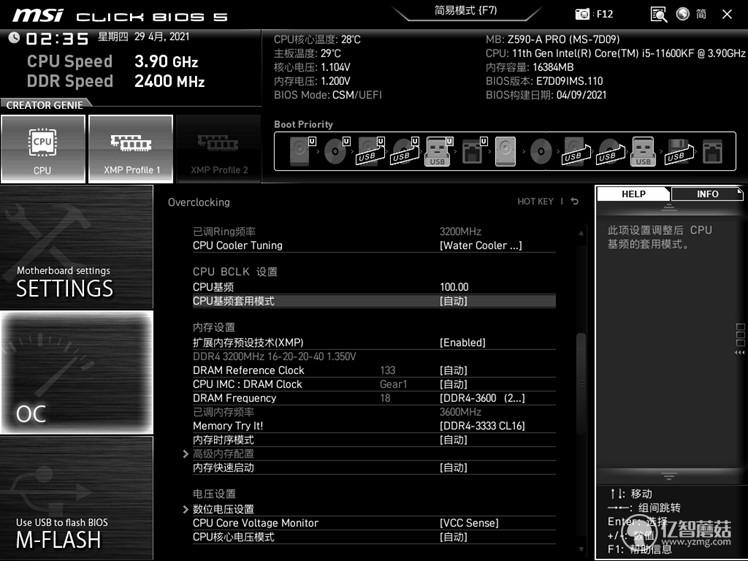The width and height of the screenshot is (748, 561).
Task: Select the first UEFI optical disc boot icon
Action: pyautogui.click(x=336, y=151)
